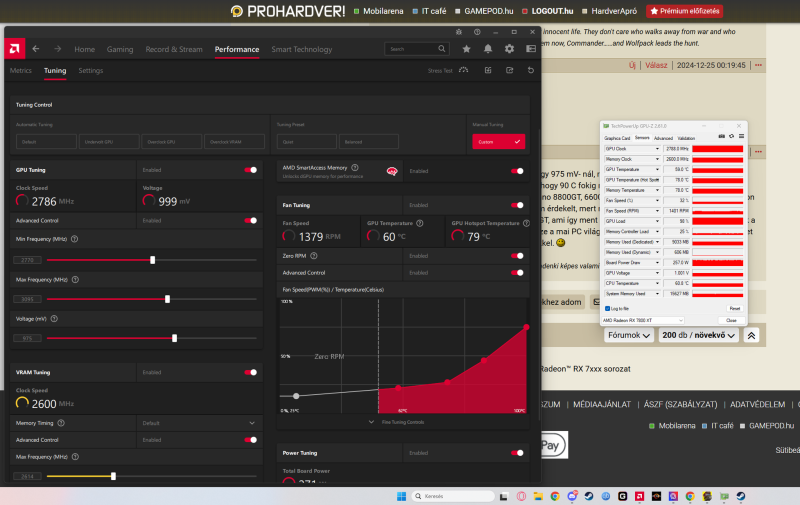Show help for Voltage (mV)
Image resolution: width=800 pixels, height=505 pixels.
point(54,319)
